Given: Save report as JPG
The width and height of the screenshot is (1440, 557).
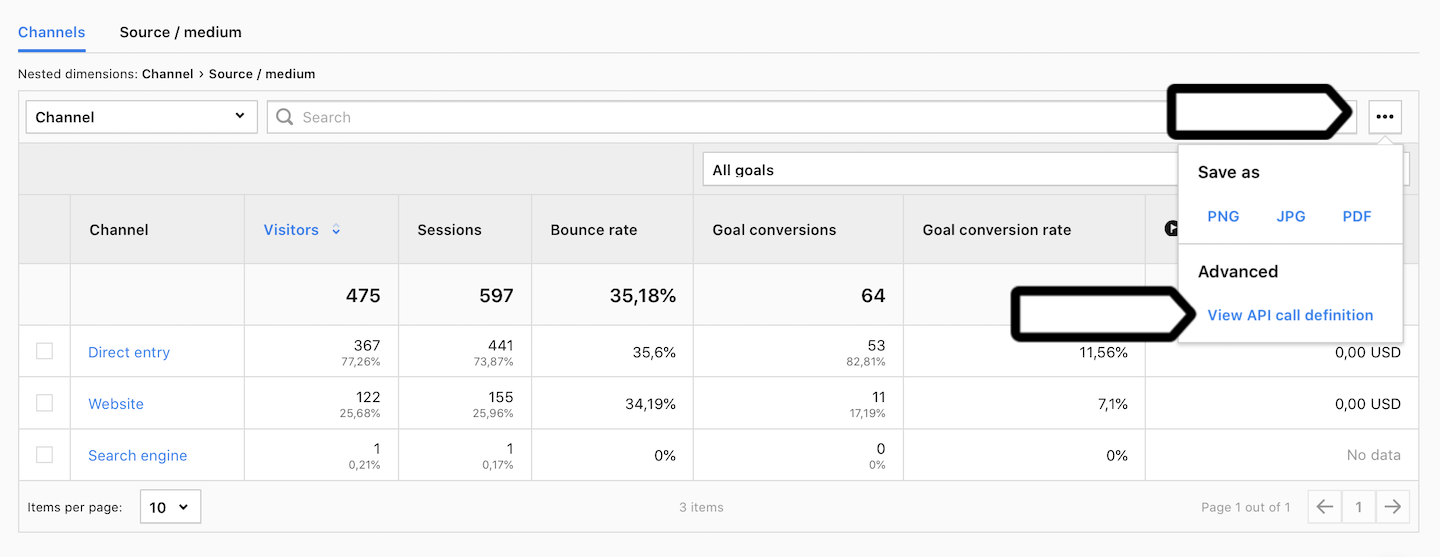Looking at the screenshot, I should coord(1291,216).
